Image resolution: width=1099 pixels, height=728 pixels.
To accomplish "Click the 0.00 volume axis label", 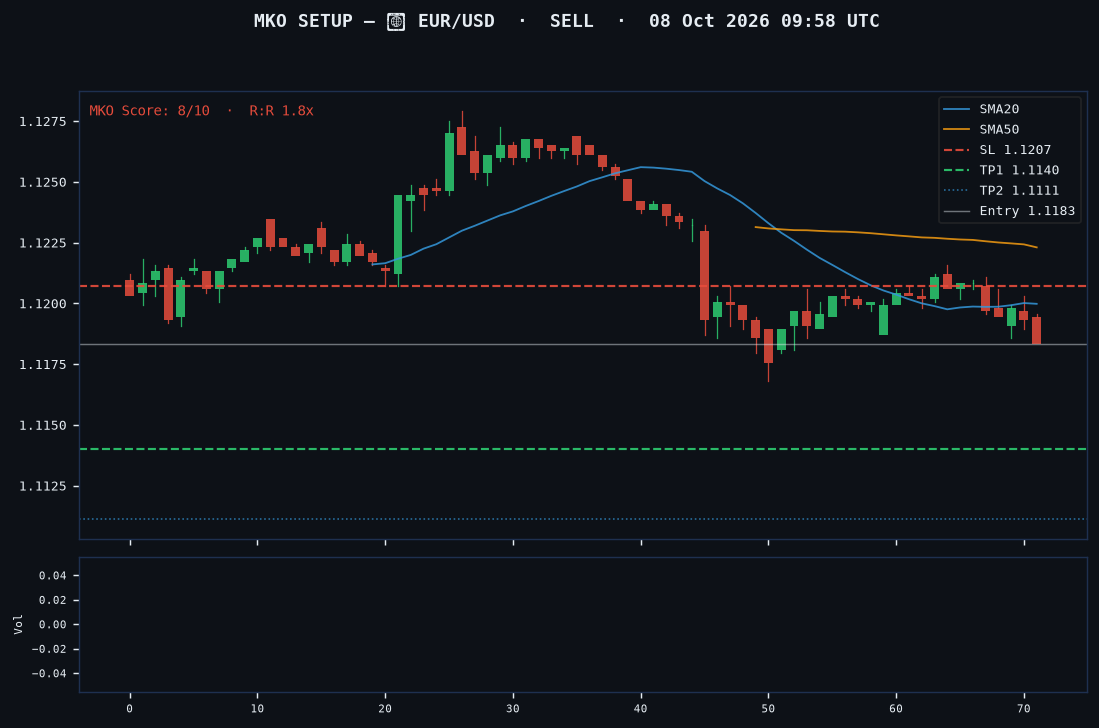I will click(53, 625).
